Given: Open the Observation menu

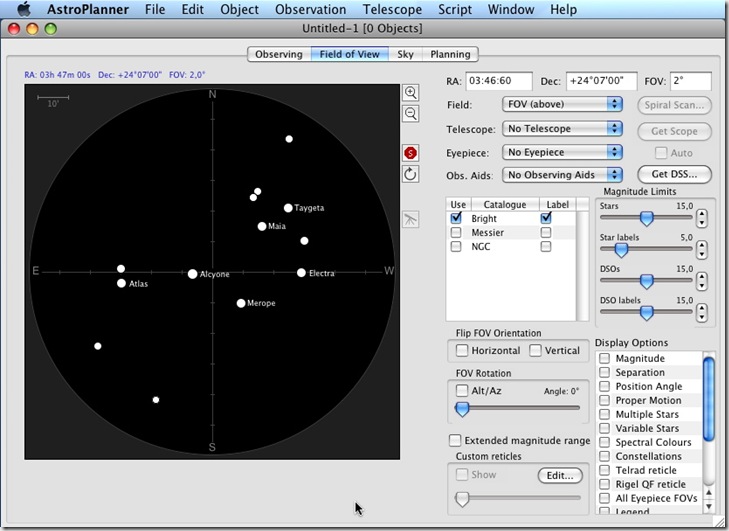Looking at the screenshot, I should click(x=311, y=9).
